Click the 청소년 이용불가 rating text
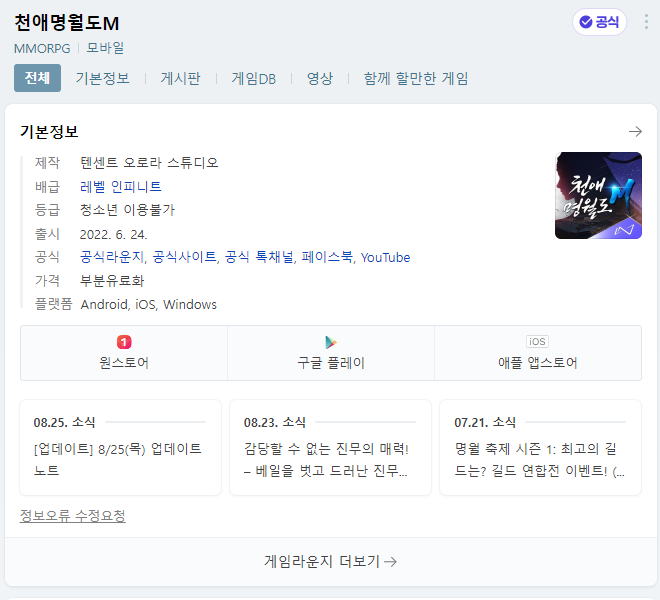Screen dimensions: 660x600 (127, 210)
